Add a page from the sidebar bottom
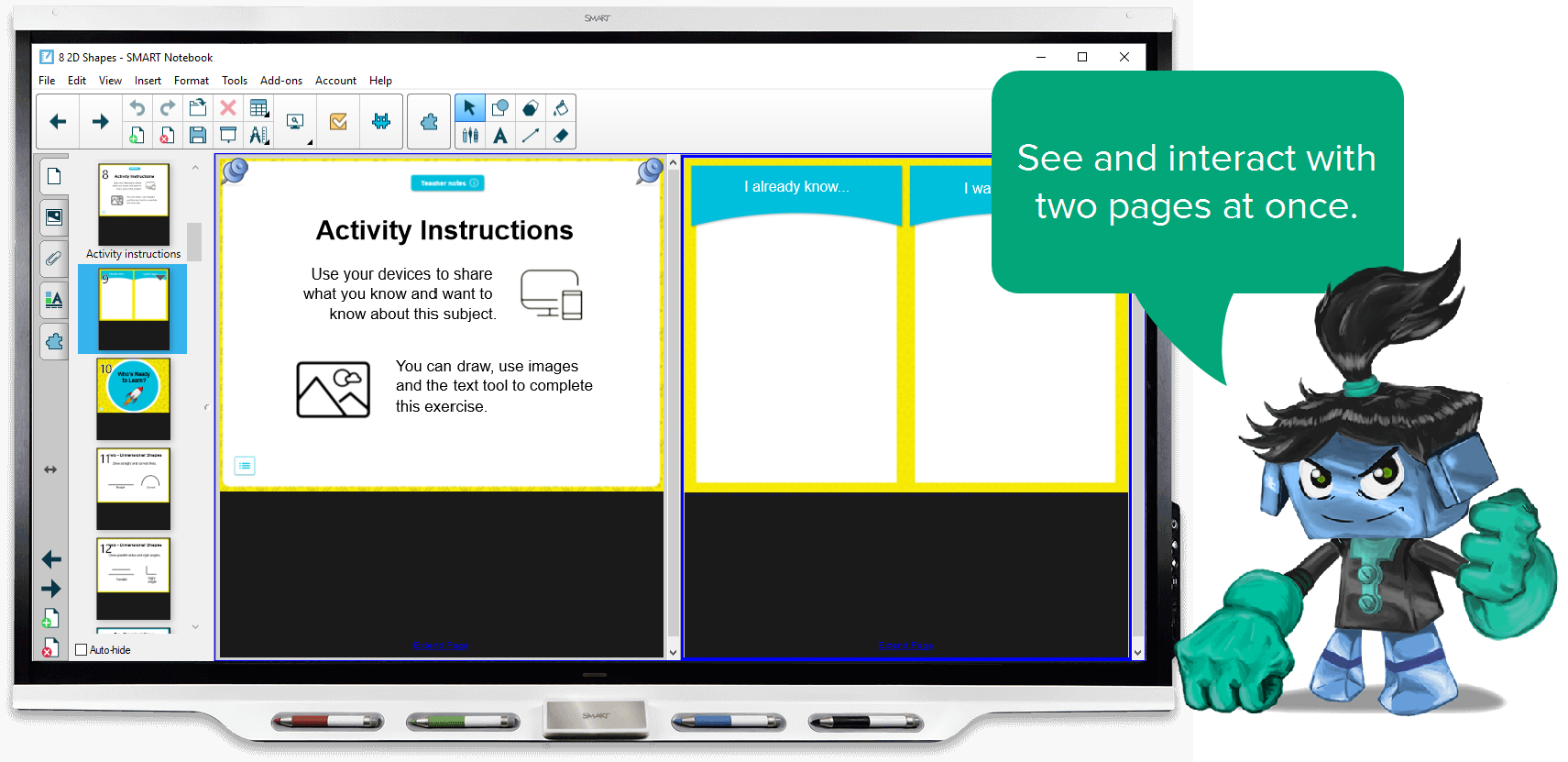Viewport: 1568px width, 762px height. [x=50, y=619]
